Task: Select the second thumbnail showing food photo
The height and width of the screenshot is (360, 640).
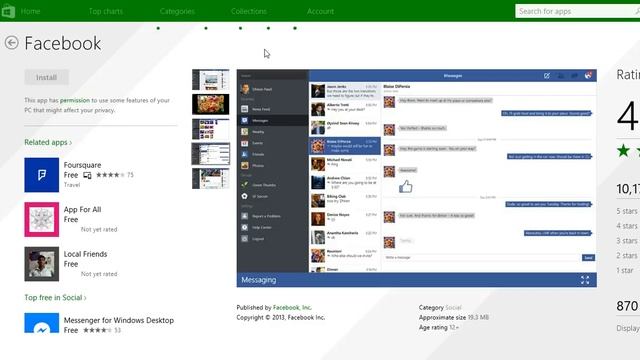Action: coord(211,104)
